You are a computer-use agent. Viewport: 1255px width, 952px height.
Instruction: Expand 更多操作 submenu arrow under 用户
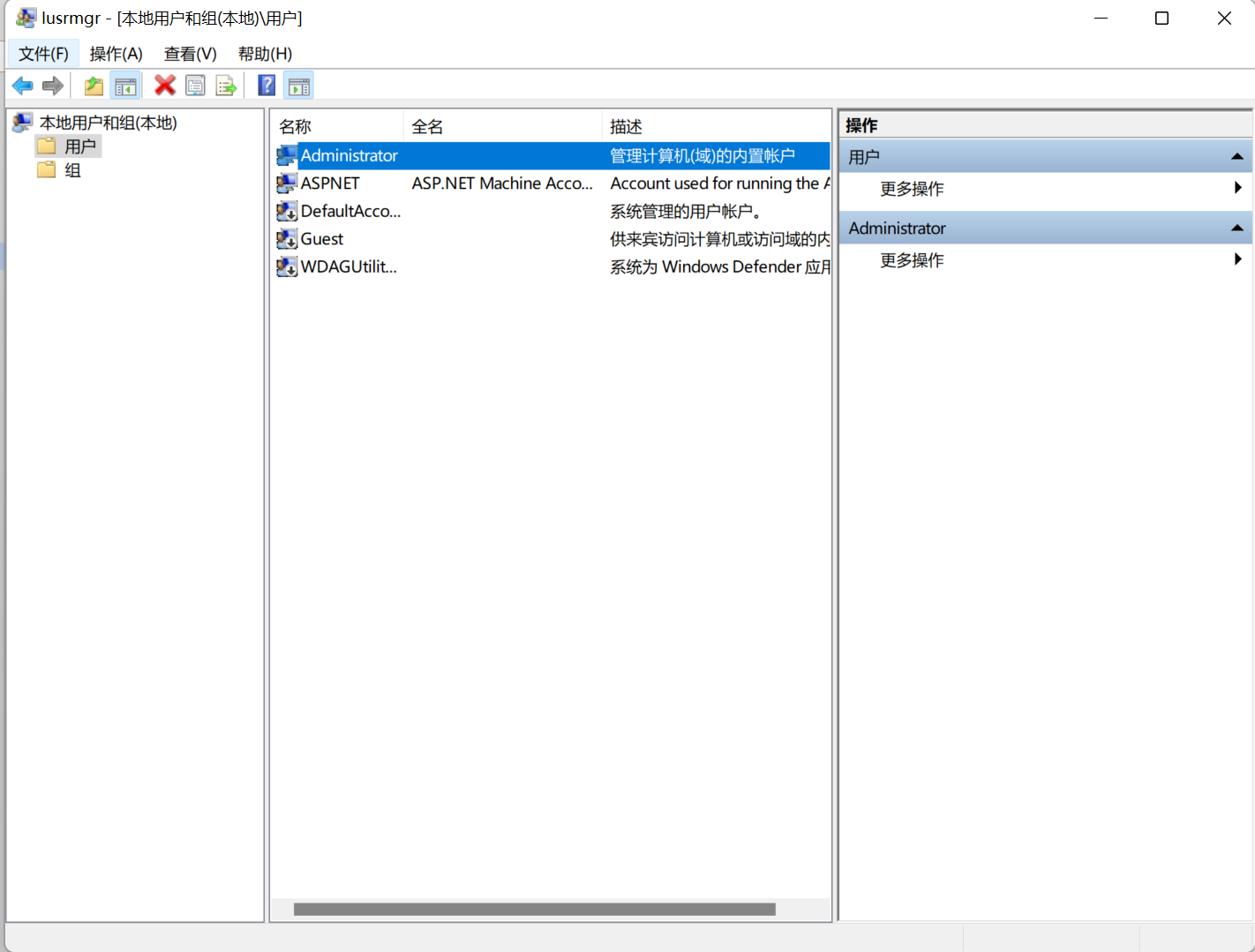1238,188
